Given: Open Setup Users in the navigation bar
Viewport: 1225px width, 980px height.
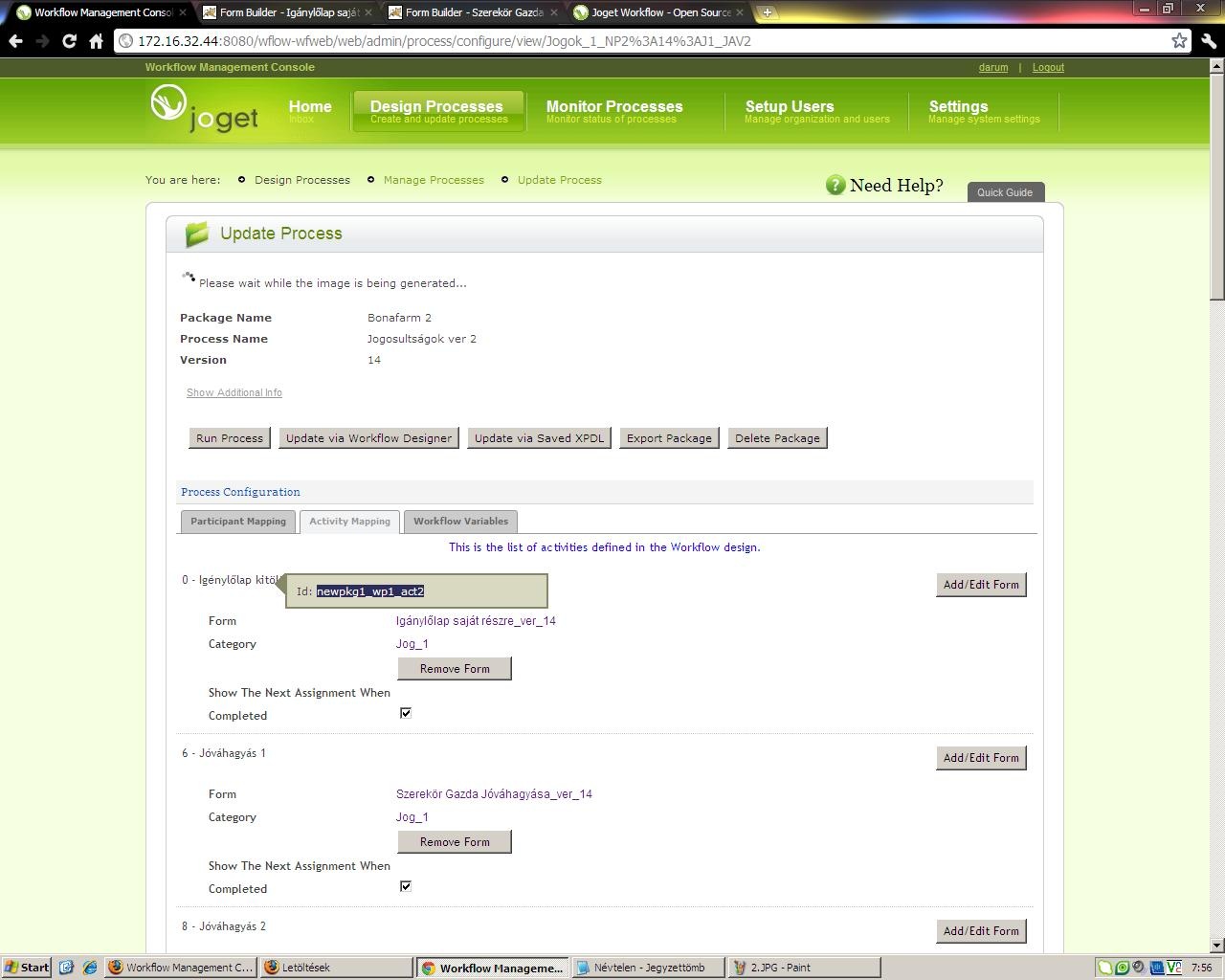Looking at the screenshot, I should 817,111.
